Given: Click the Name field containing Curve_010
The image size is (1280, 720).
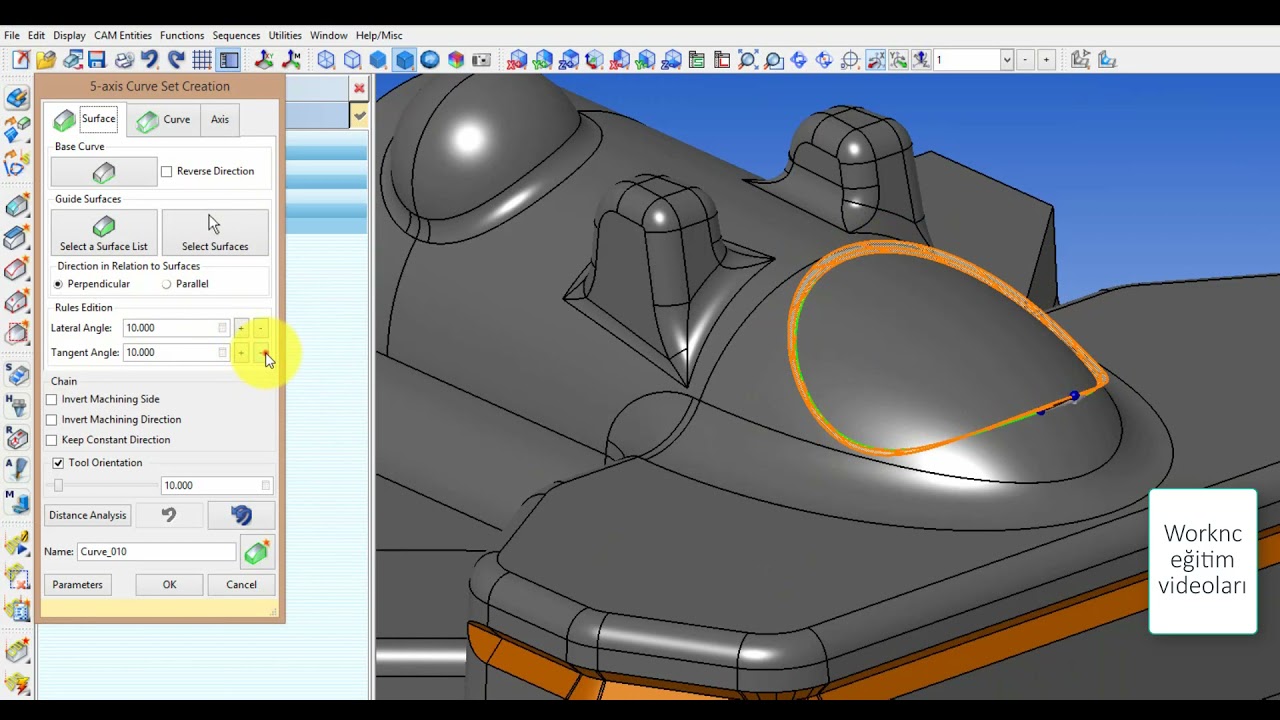Looking at the screenshot, I should pos(156,552).
